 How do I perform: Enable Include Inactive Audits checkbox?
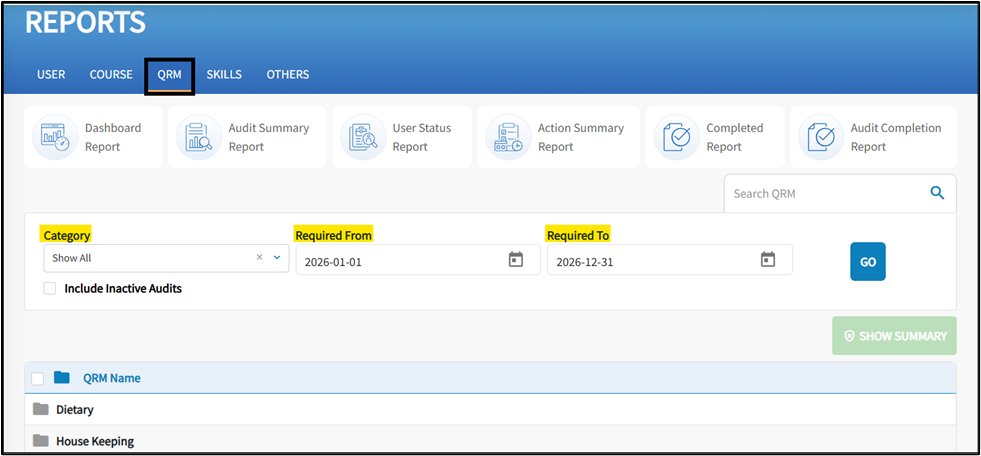pos(50,289)
